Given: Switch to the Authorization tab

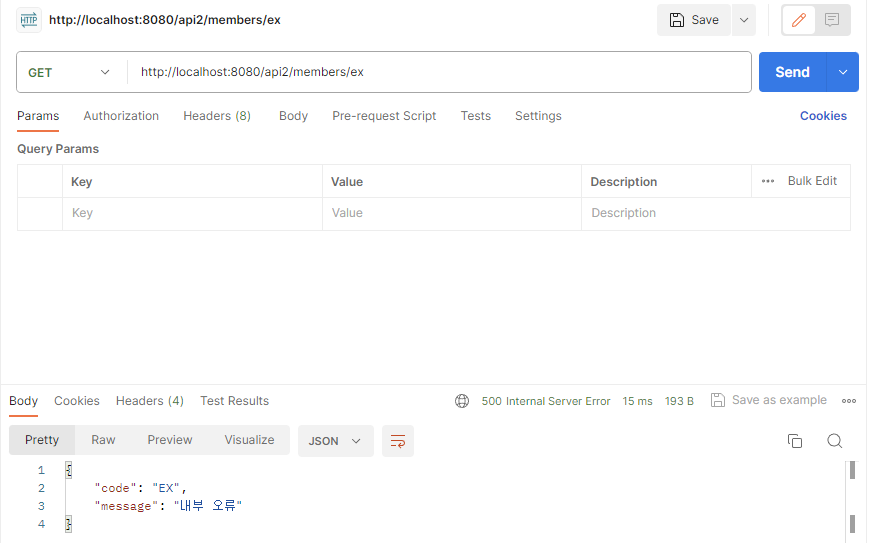Looking at the screenshot, I should (x=121, y=116).
